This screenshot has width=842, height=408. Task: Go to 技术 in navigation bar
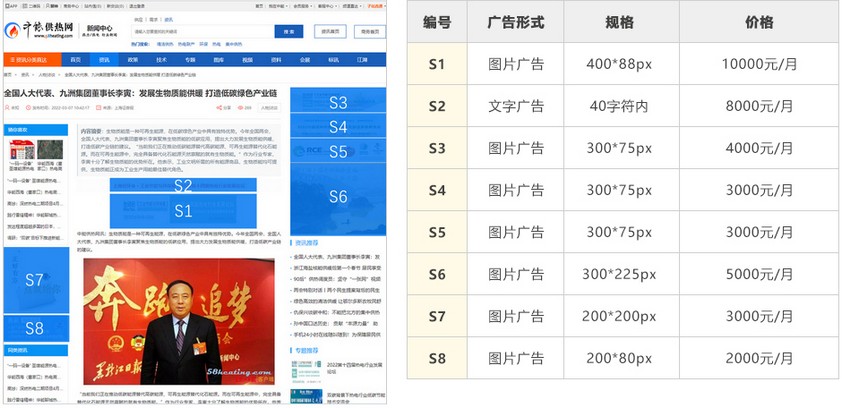(x=161, y=60)
